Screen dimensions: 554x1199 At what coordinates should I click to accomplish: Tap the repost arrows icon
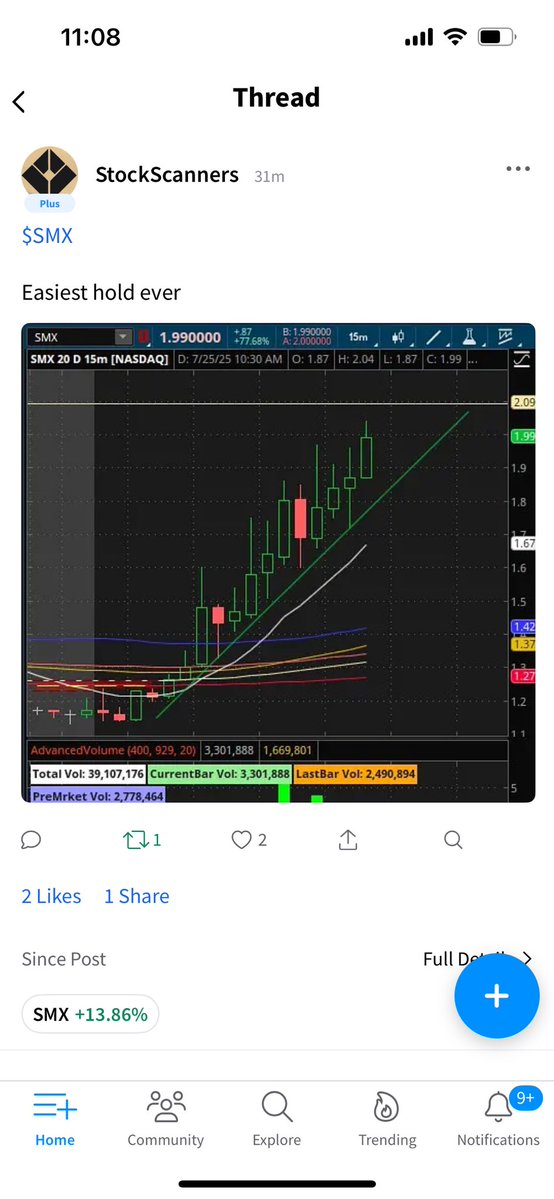click(133, 840)
